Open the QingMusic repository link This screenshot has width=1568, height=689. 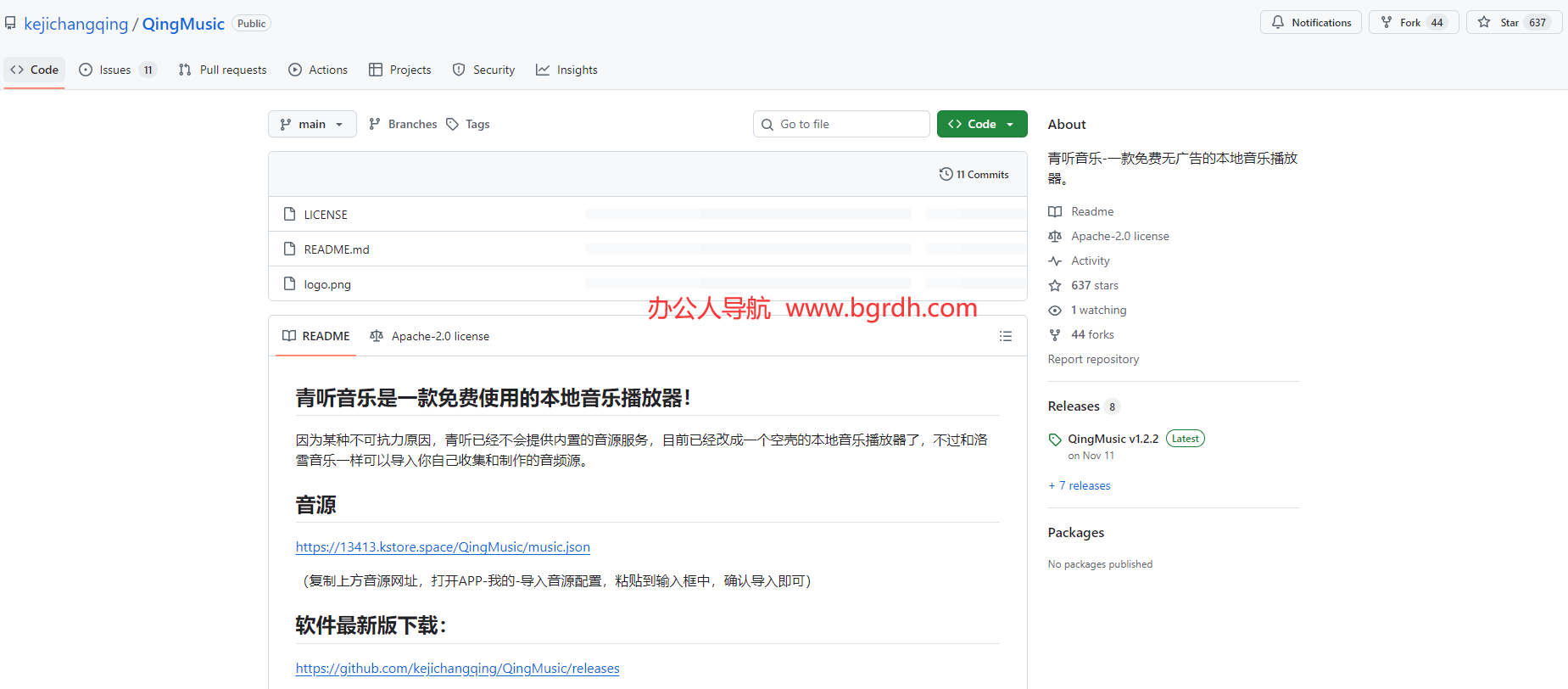tap(183, 24)
